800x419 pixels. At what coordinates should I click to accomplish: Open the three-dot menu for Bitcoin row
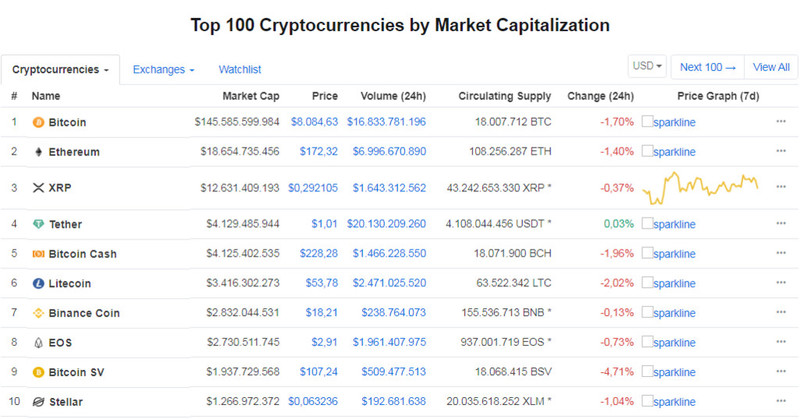point(781,121)
